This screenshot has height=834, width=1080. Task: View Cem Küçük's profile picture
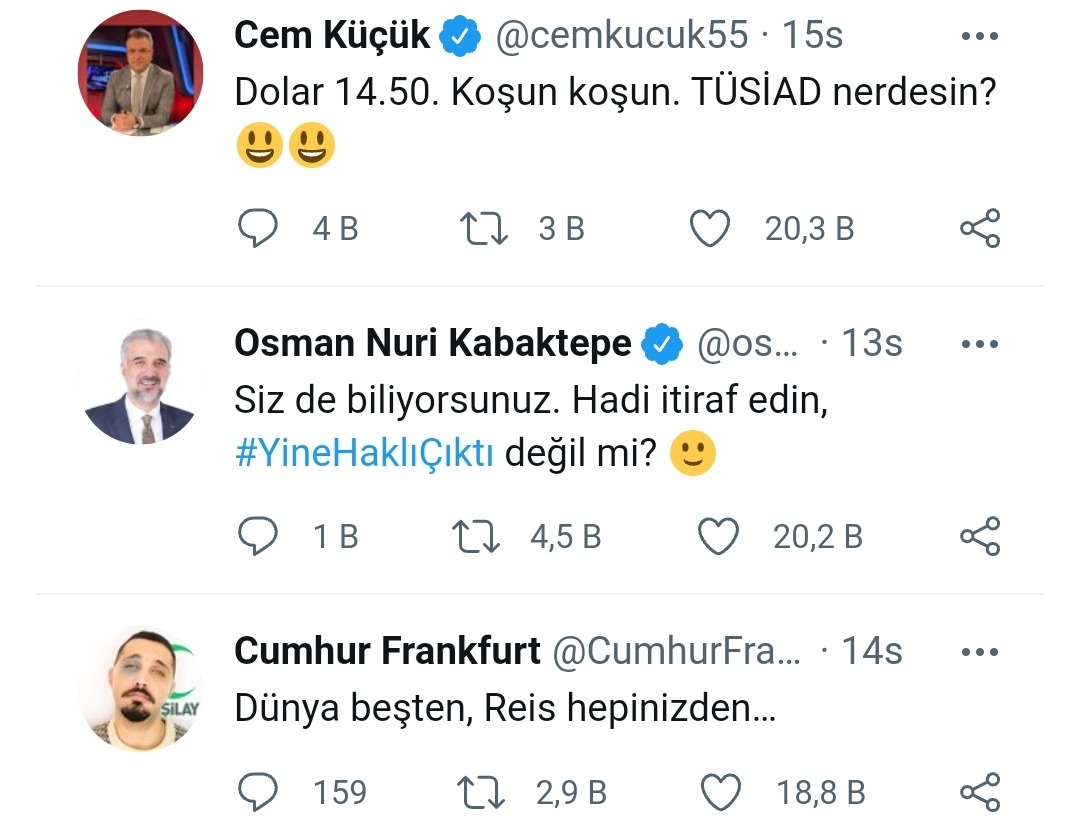pos(140,73)
